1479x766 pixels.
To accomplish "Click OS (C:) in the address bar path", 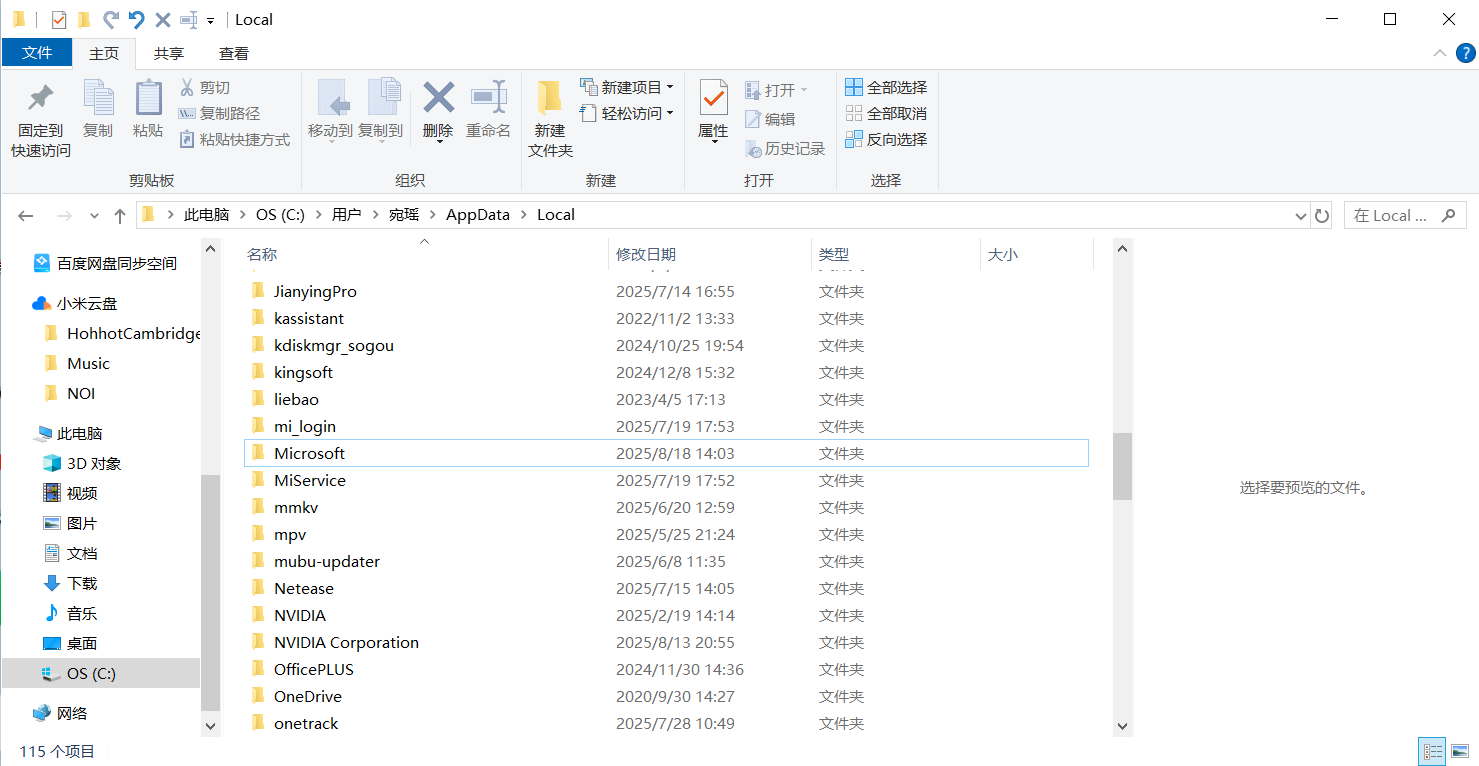I will (x=280, y=215).
